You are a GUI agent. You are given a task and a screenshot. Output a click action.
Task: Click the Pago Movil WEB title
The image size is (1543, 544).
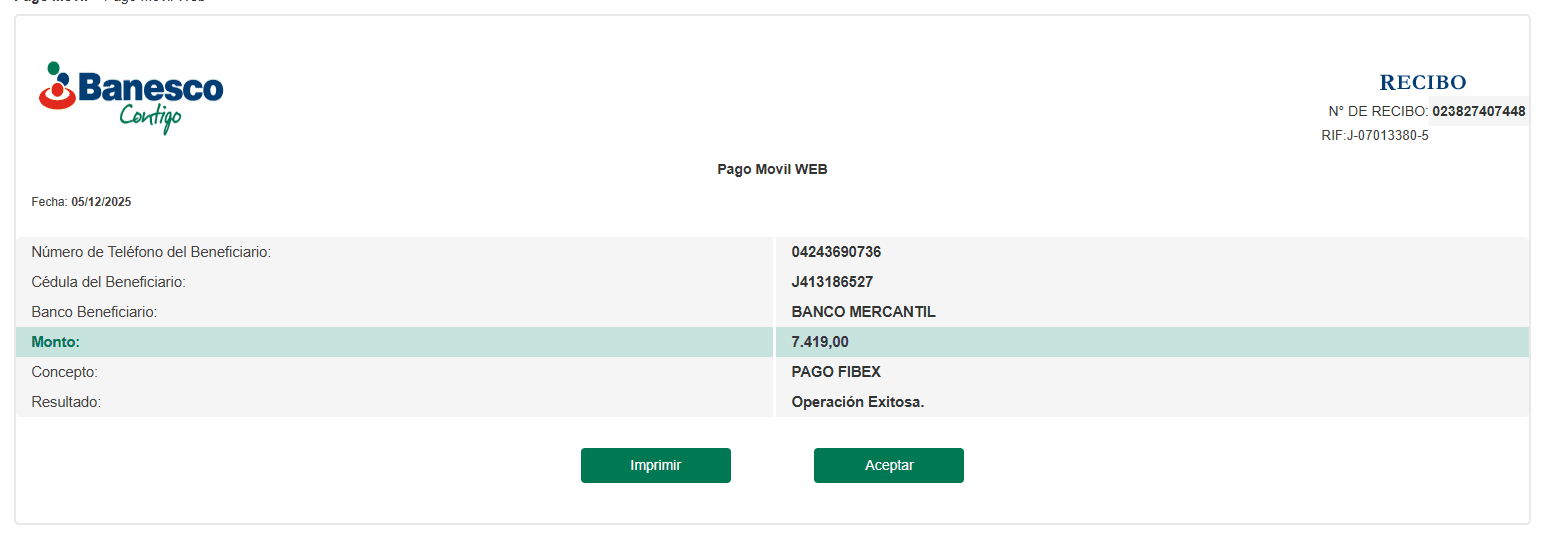coord(772,169)
